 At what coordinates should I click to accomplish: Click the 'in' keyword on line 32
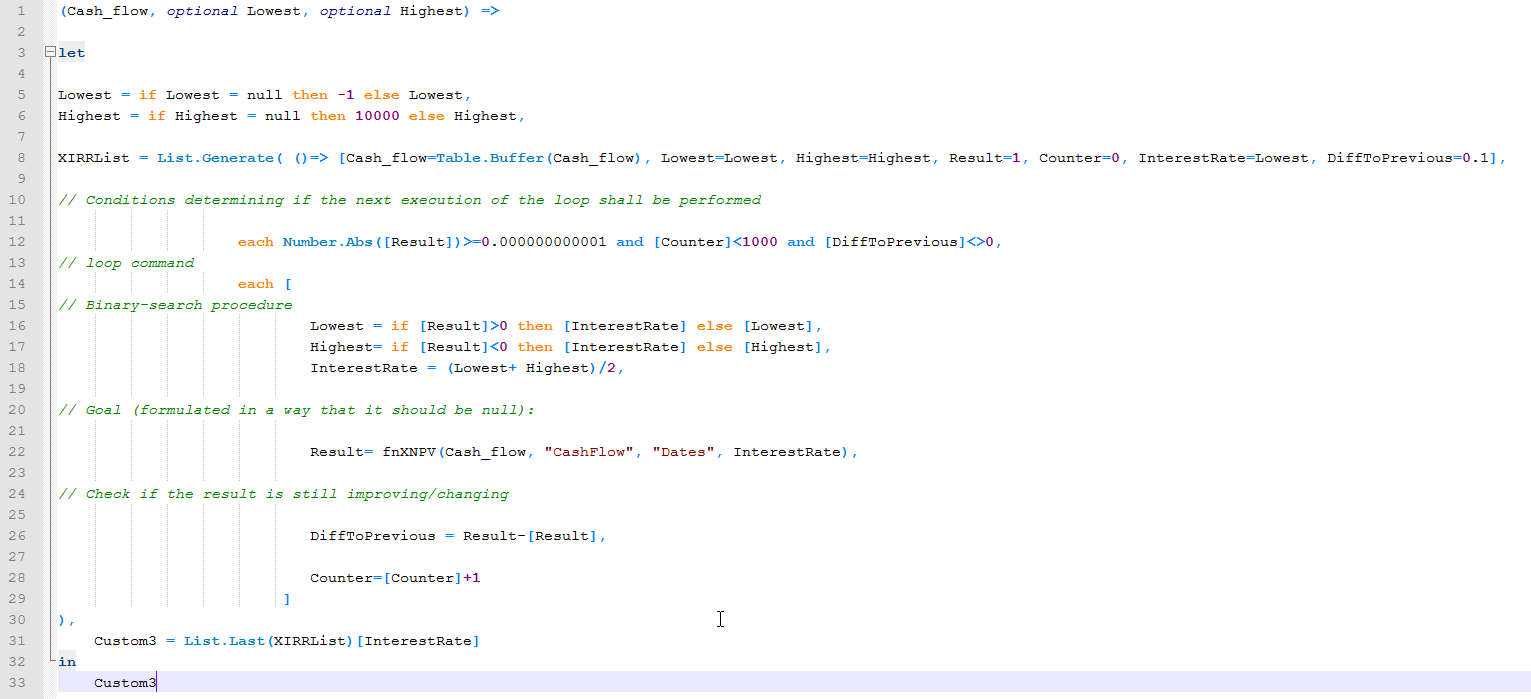67,661
